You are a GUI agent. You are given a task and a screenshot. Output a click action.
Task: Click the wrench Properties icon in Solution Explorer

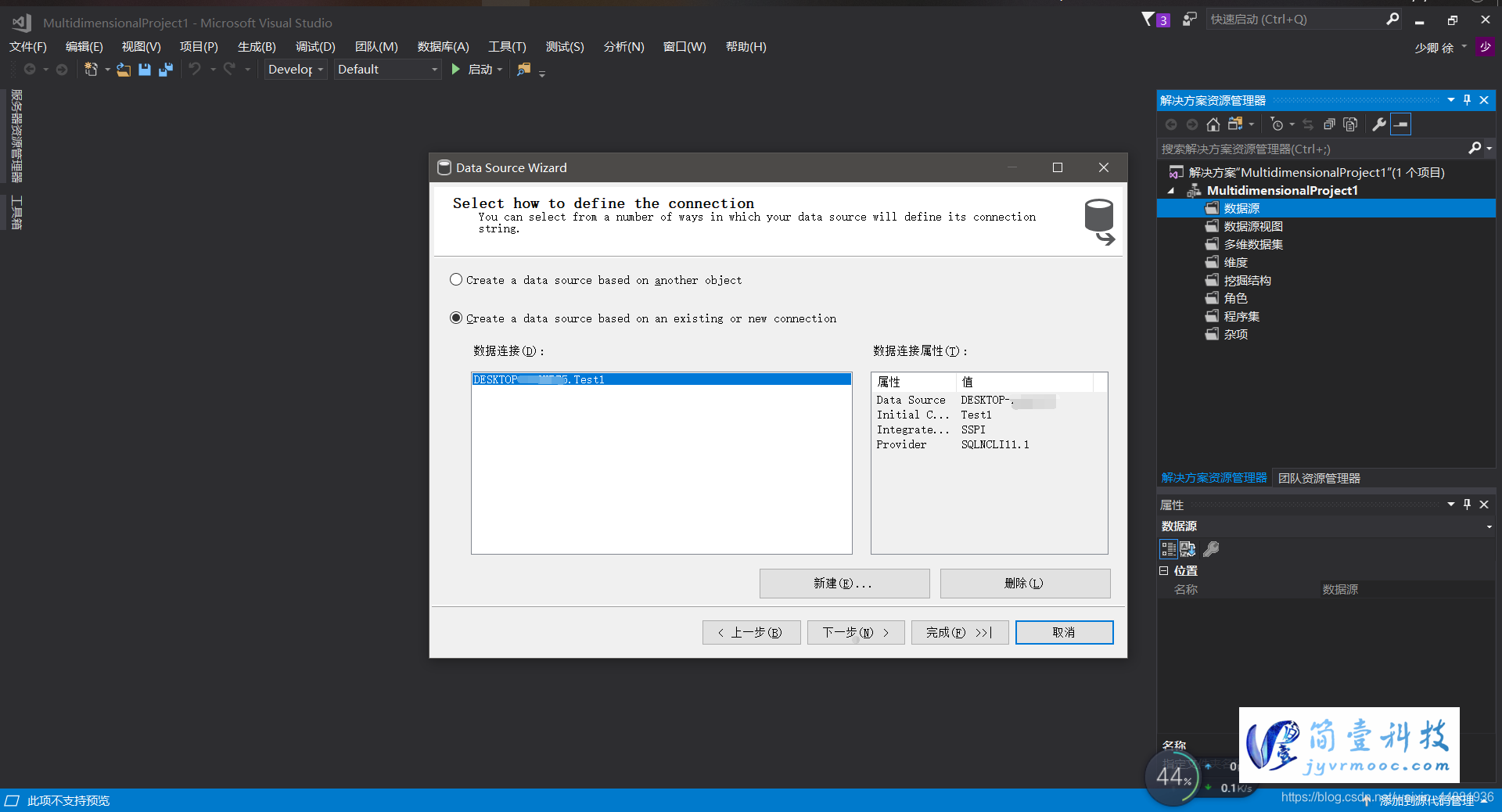(x=1379, y=124)
